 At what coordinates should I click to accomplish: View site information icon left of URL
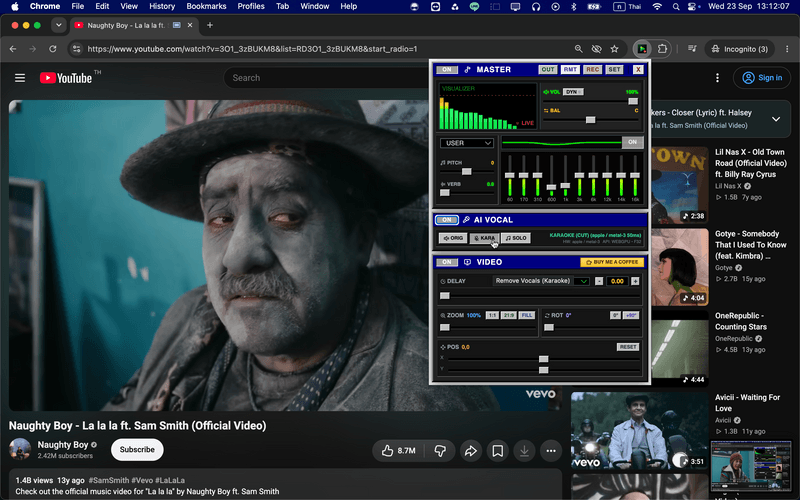77,49
